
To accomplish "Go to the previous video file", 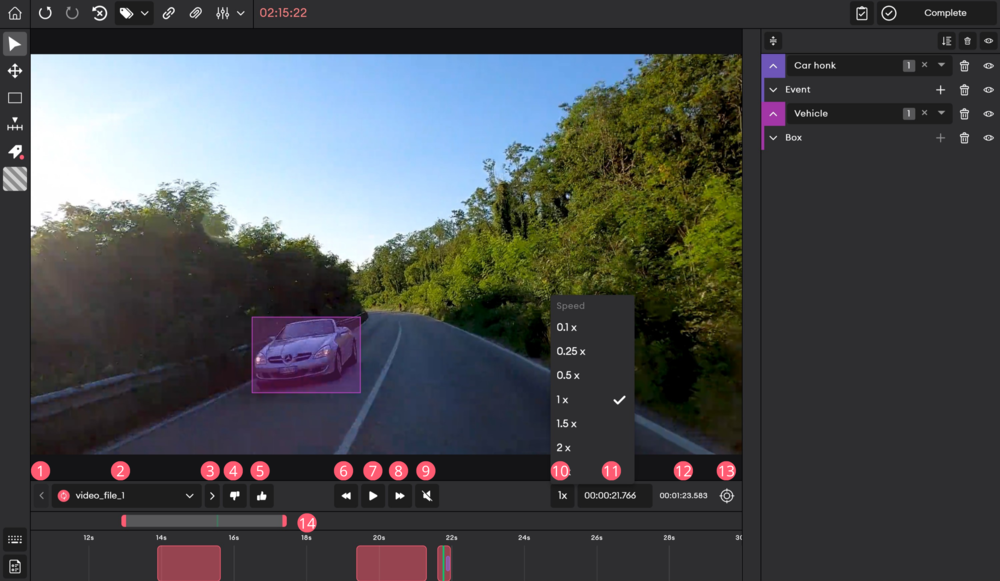I will click(41, 496).
